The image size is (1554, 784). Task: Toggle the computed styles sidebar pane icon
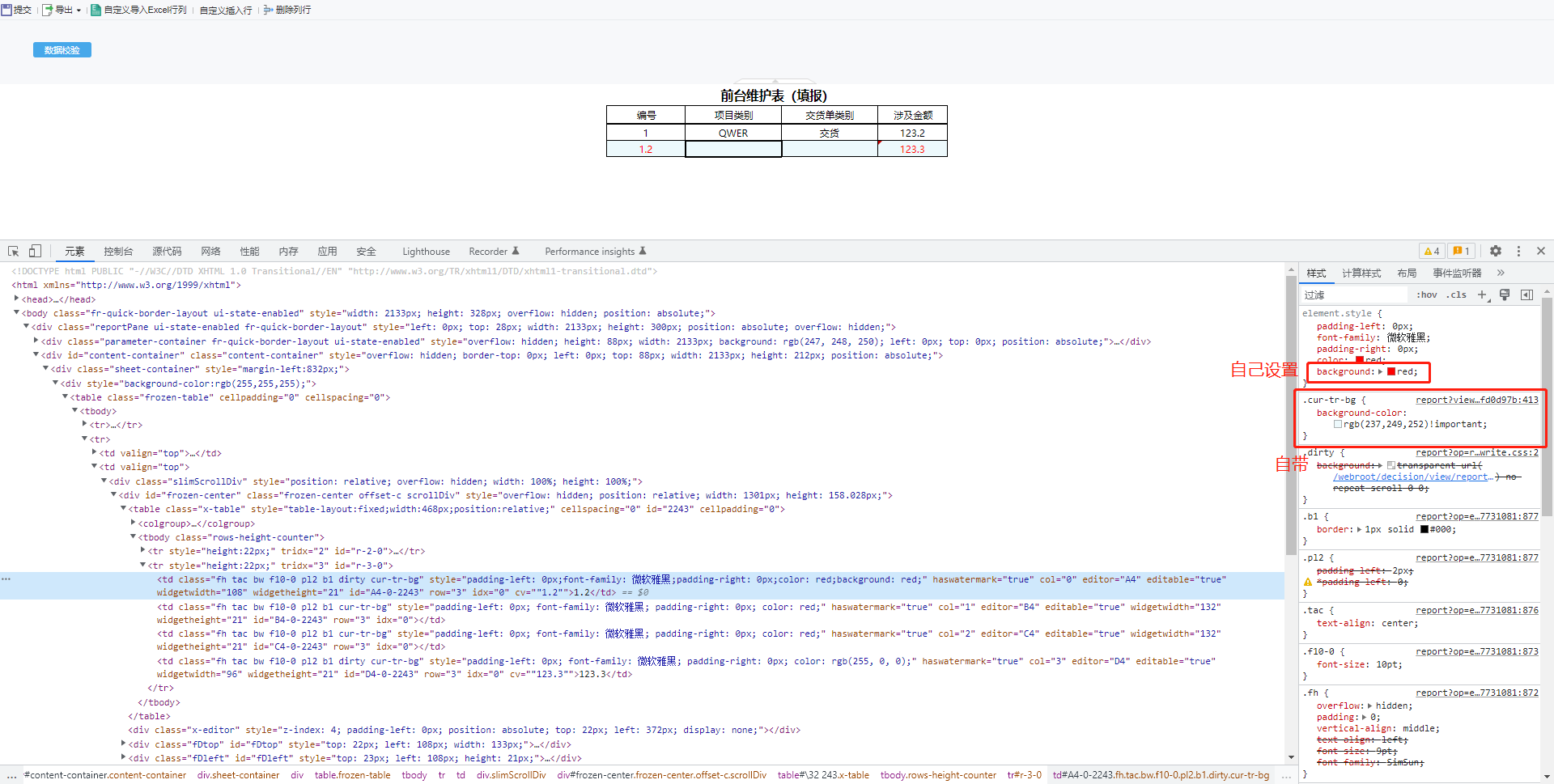point(1526,295)
